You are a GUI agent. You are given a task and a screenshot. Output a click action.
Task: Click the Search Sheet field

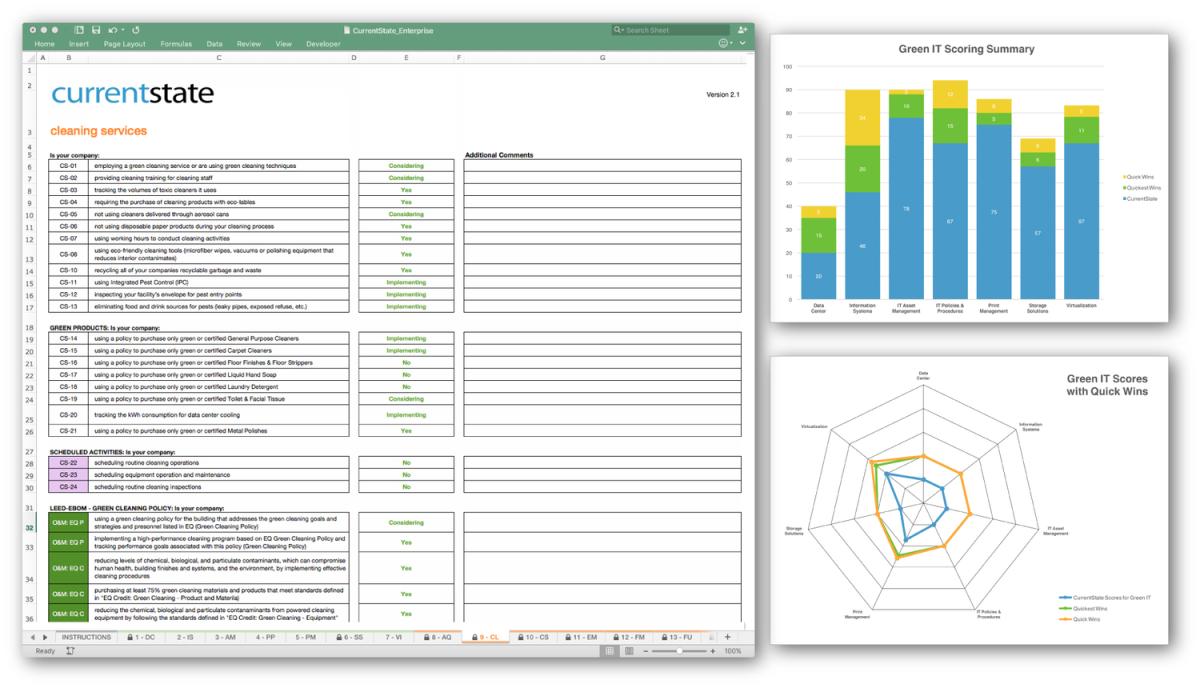pyautogui.click(x=671, y=31)
